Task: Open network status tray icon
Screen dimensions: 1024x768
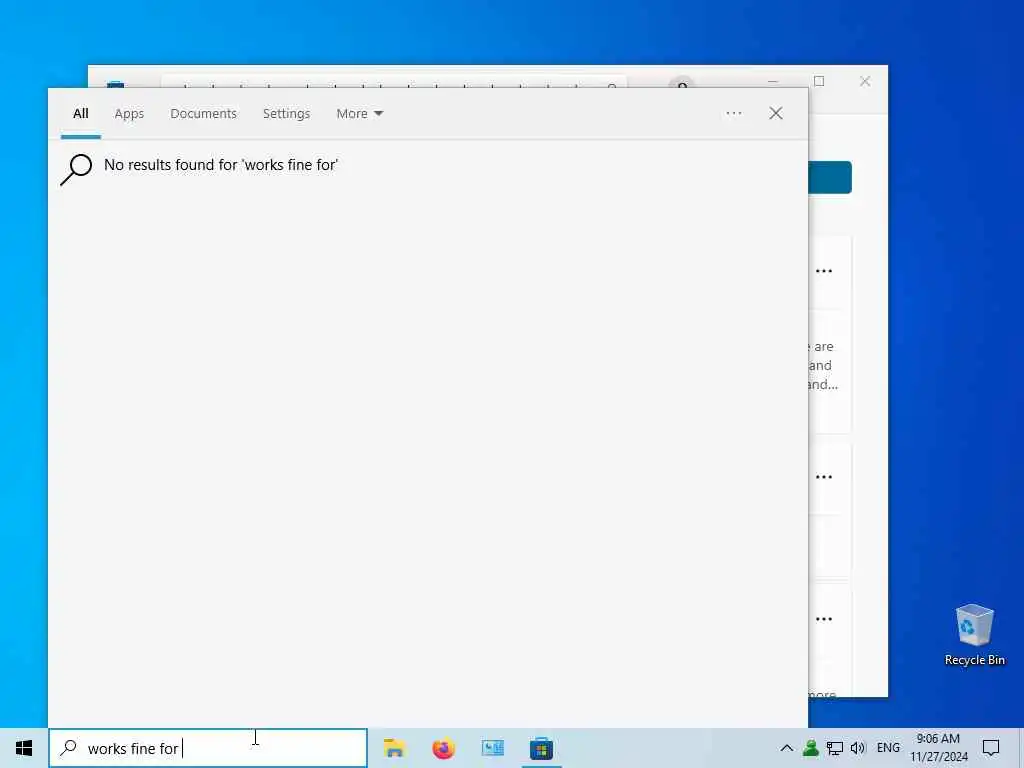Action: point(834,748)
